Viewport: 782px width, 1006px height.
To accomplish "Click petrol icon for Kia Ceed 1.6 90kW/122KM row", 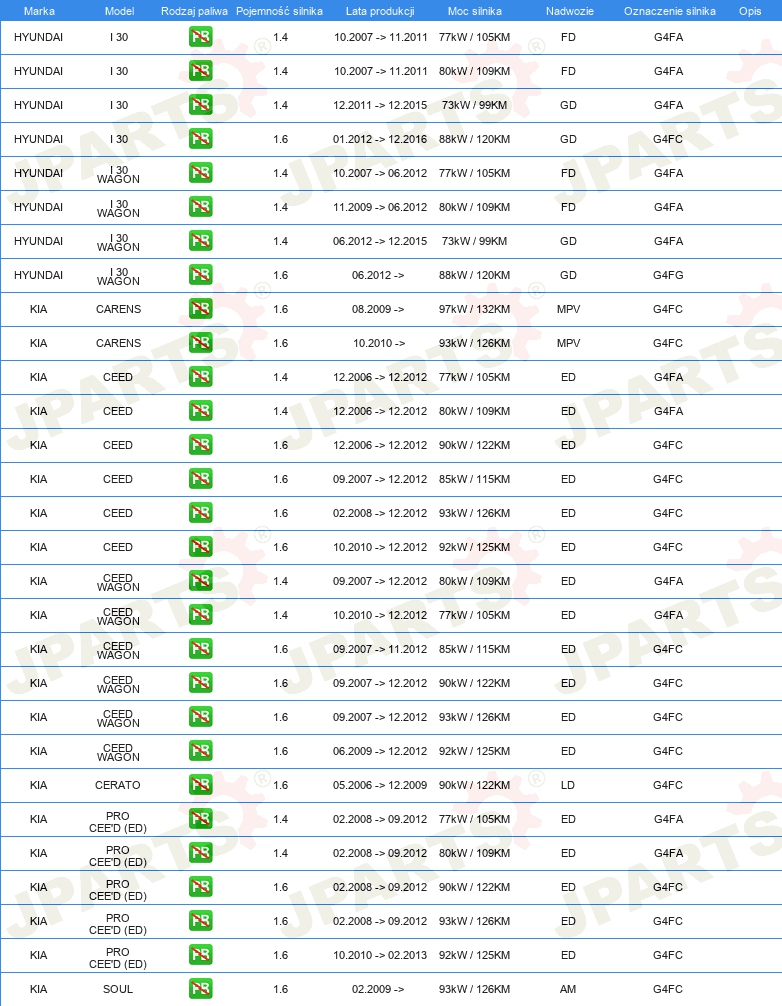I will [x=201, y=445].
